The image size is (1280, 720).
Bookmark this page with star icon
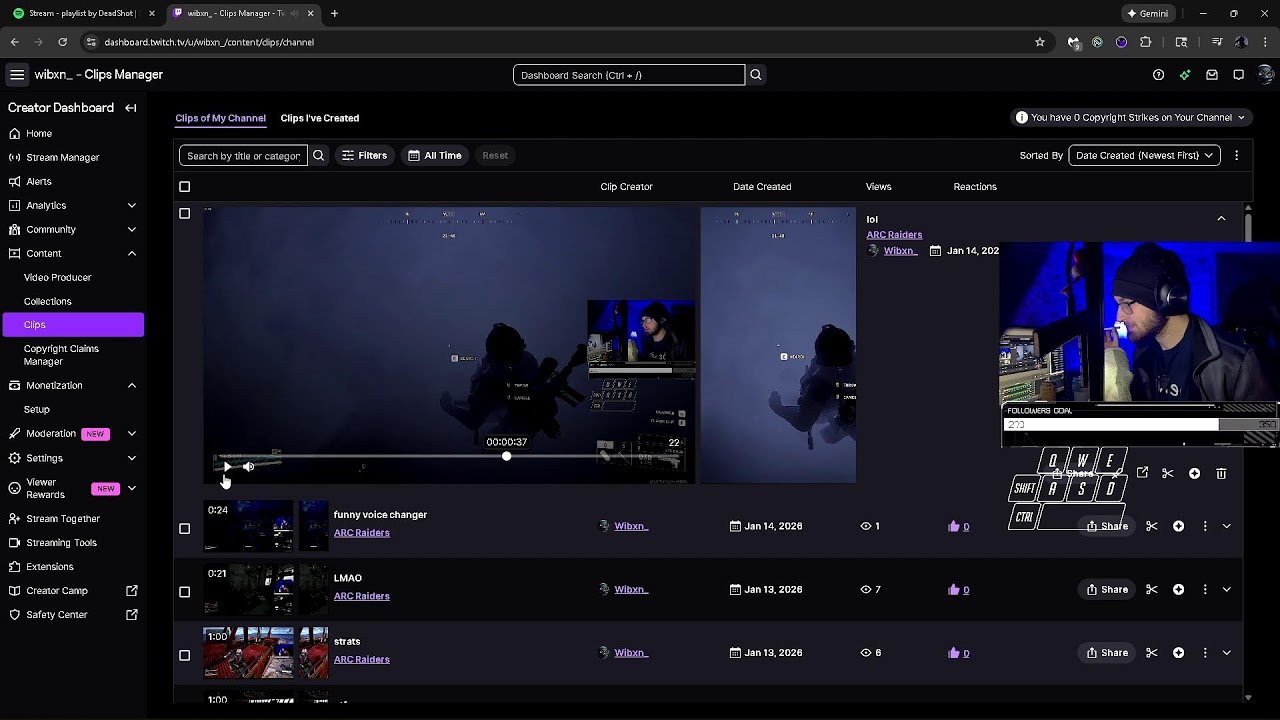[x=1040, y=42]
